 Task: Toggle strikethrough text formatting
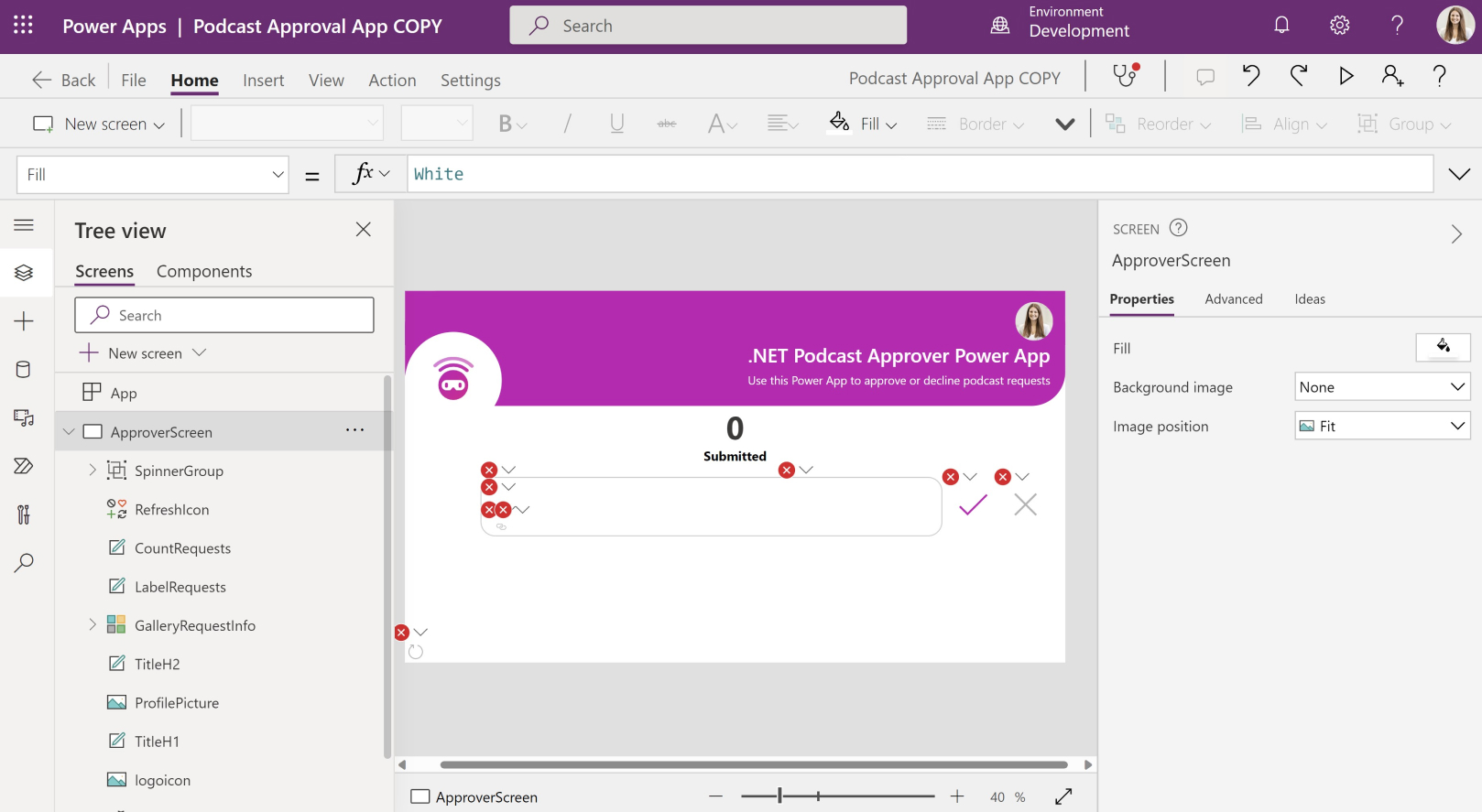[667, 124]
